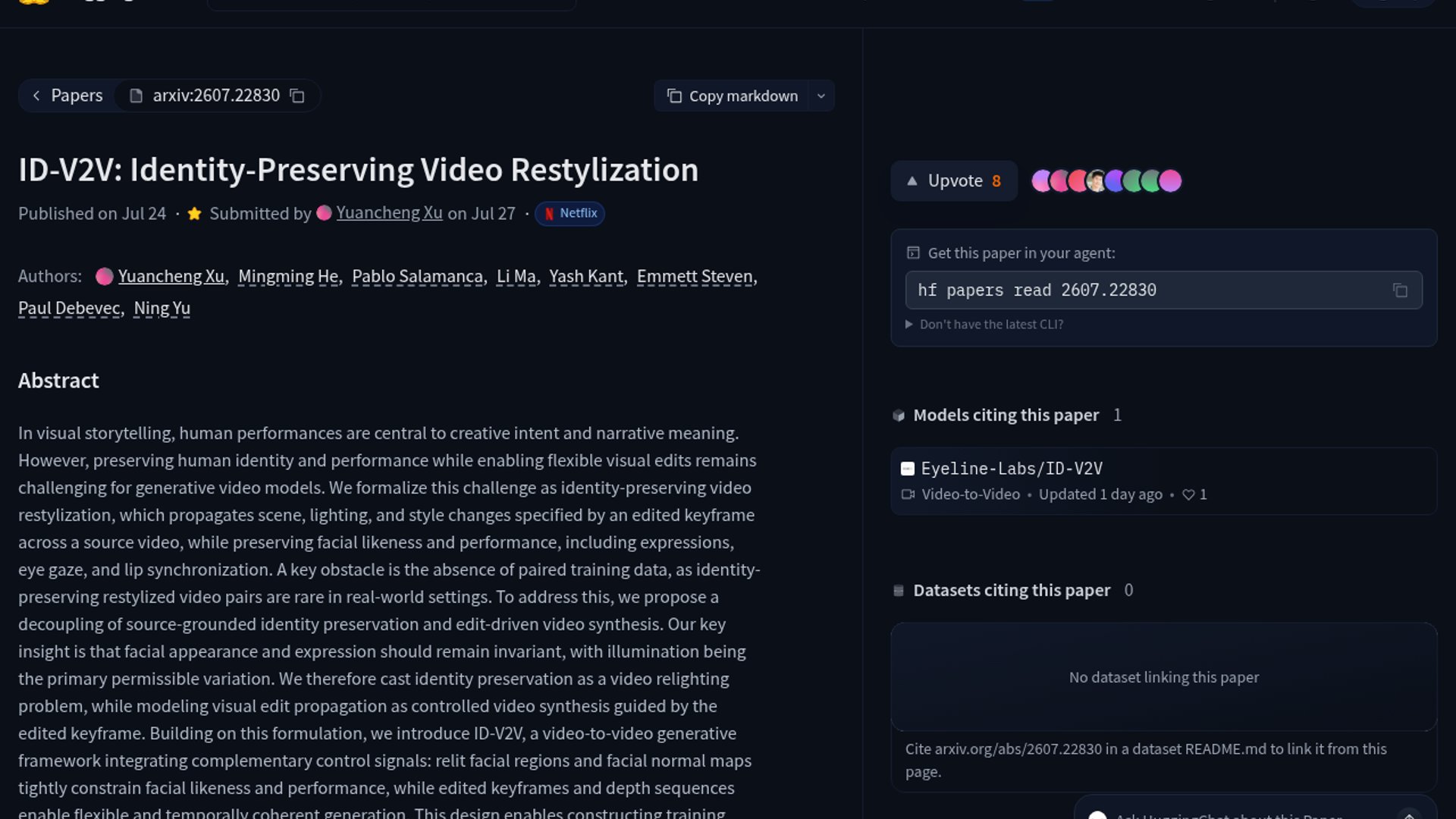This screenshot has height=819, width=1456.
Task: Click the Copy markdown button
Action: 732,96
